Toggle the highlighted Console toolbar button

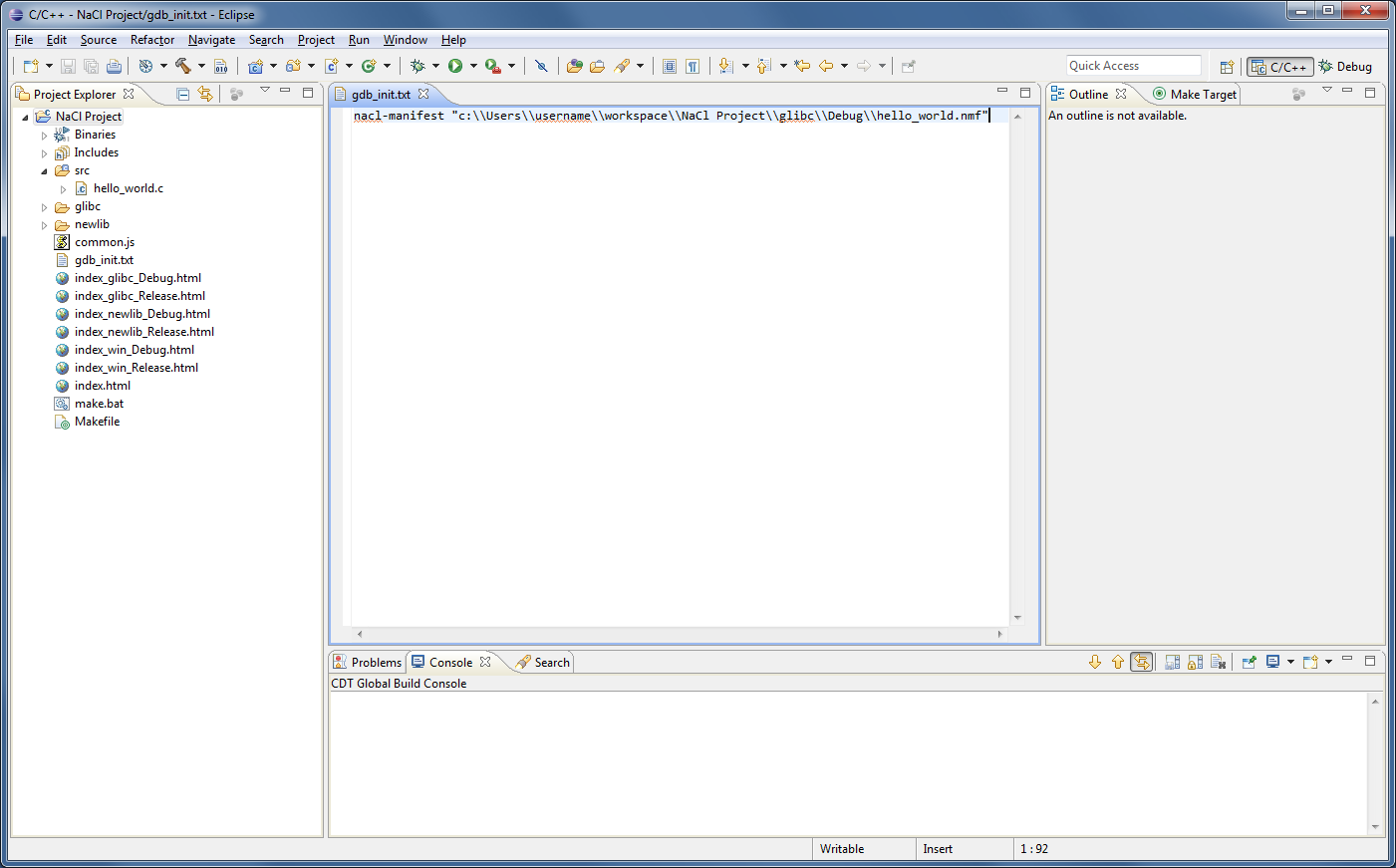coord(1142,662)
